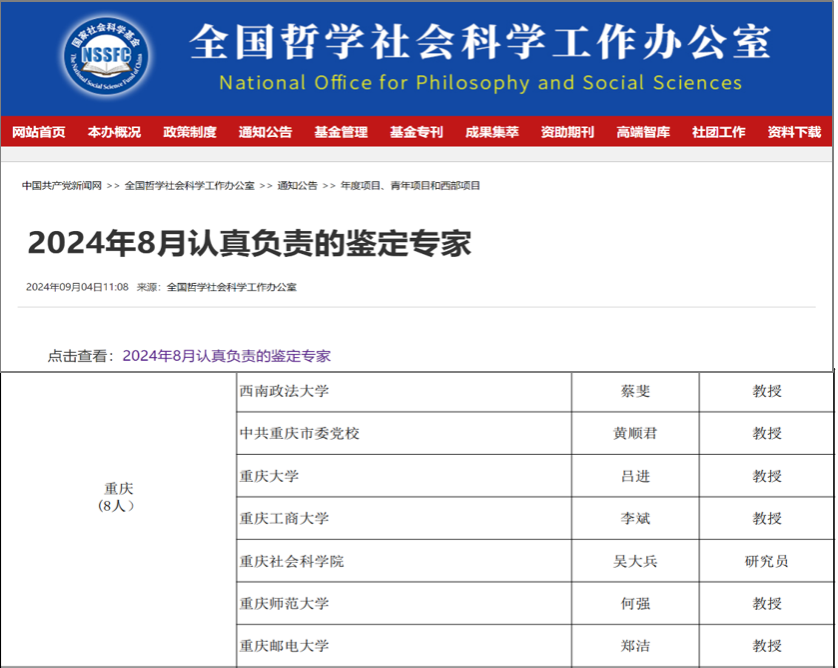Open the 基金专刊 section

tap(415, 131)
